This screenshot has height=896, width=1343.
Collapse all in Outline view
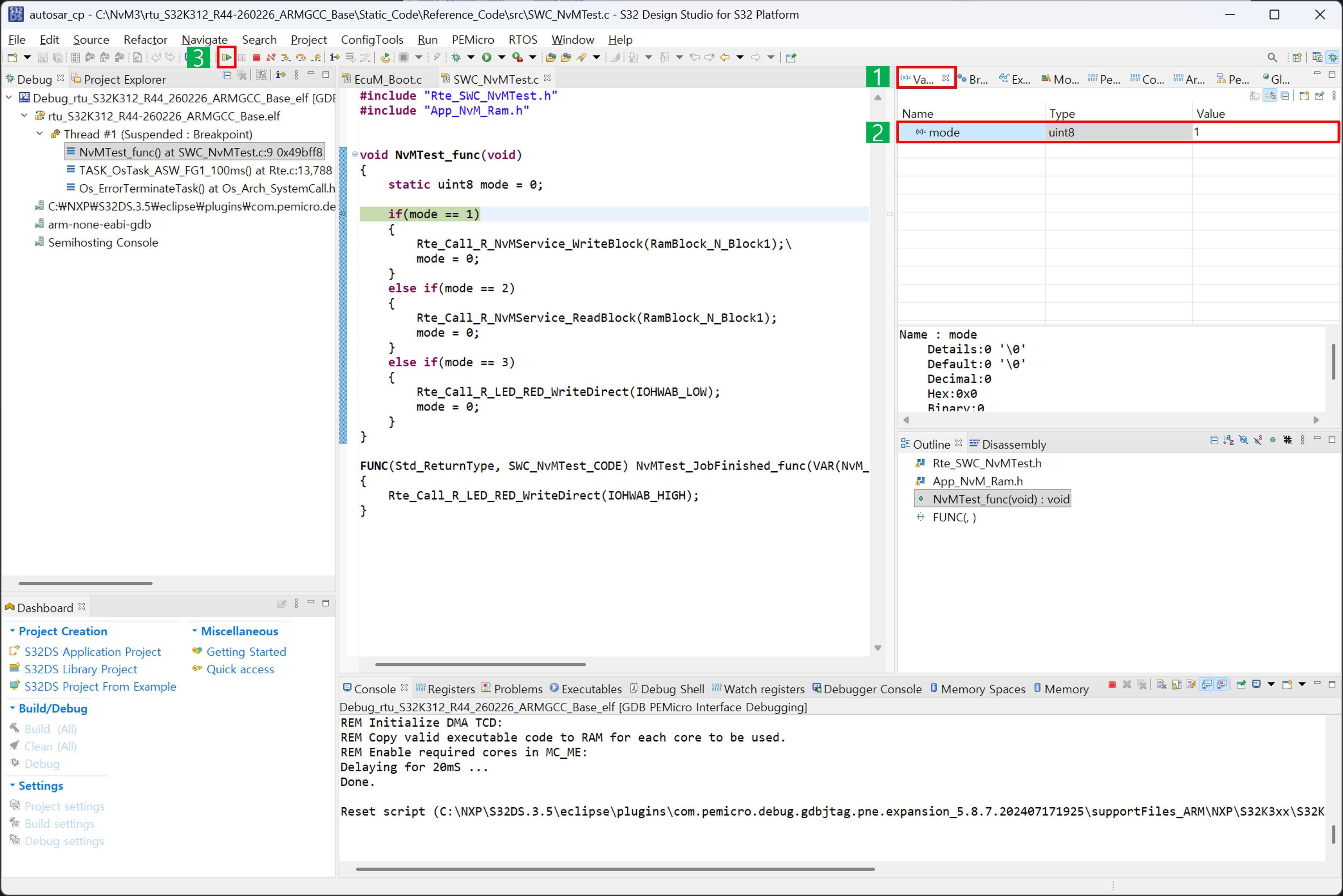1214,440
